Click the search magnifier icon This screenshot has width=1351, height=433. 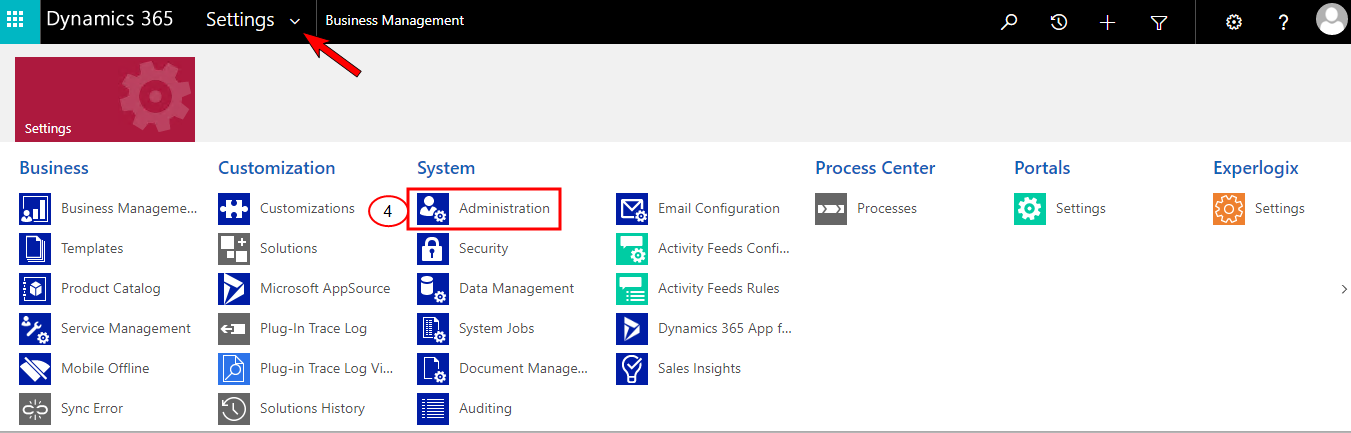(x=1009, y=22)
